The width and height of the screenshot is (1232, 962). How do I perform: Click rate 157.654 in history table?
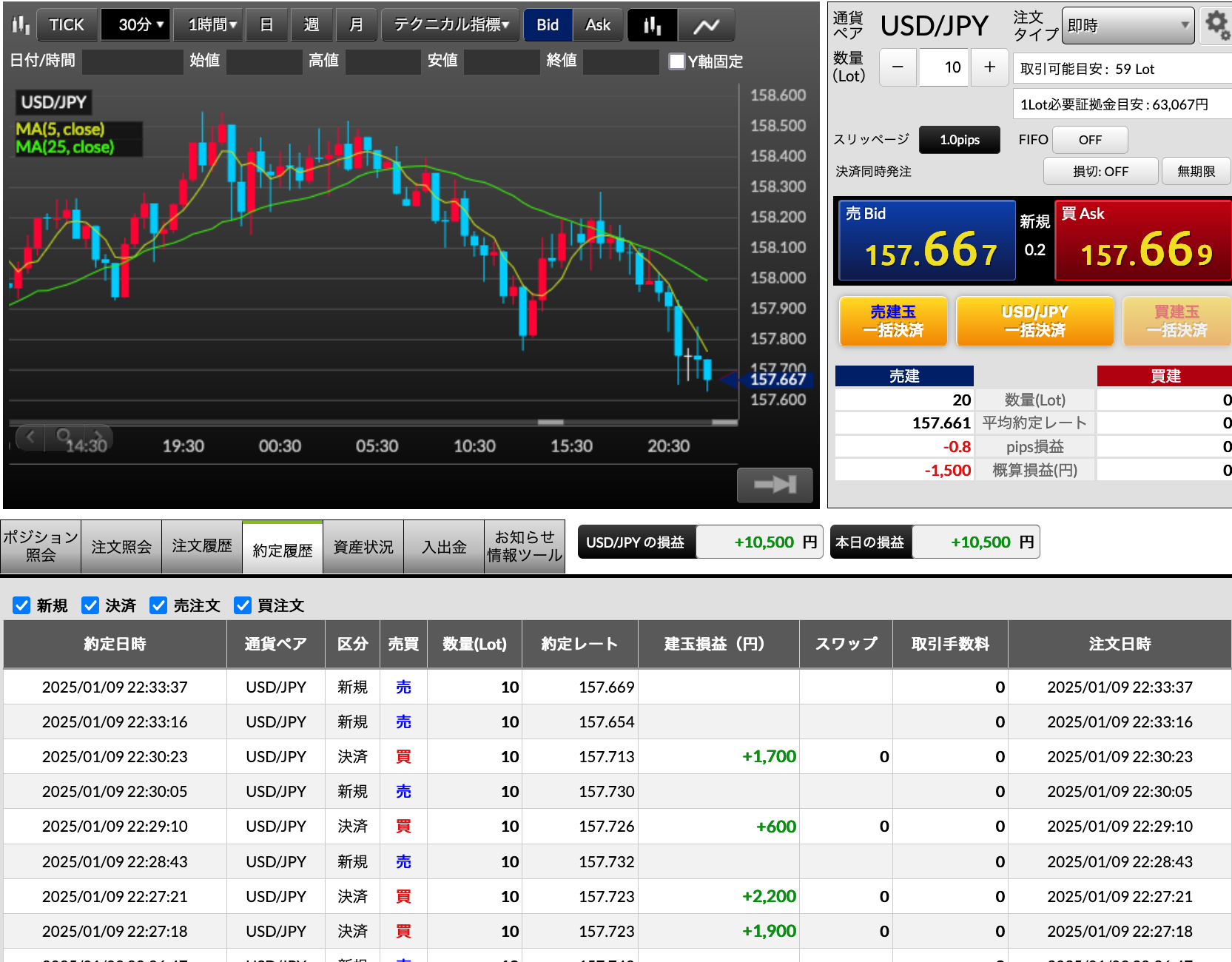tap(606, 721)
